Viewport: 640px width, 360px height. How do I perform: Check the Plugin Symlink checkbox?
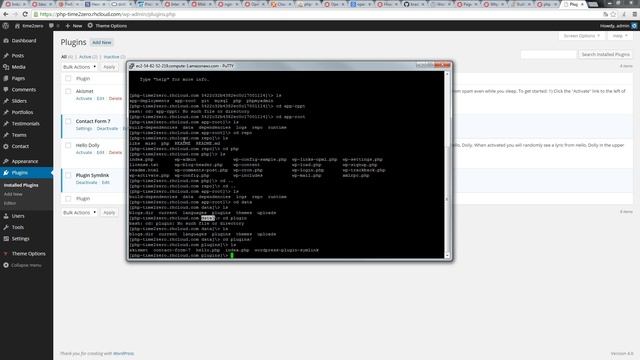pos(68,176)
